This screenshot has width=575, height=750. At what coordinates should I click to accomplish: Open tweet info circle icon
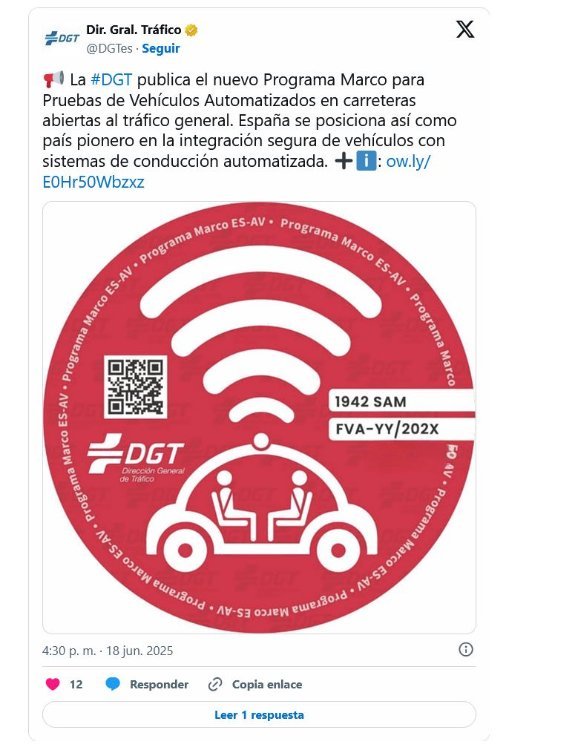(466, 650)
